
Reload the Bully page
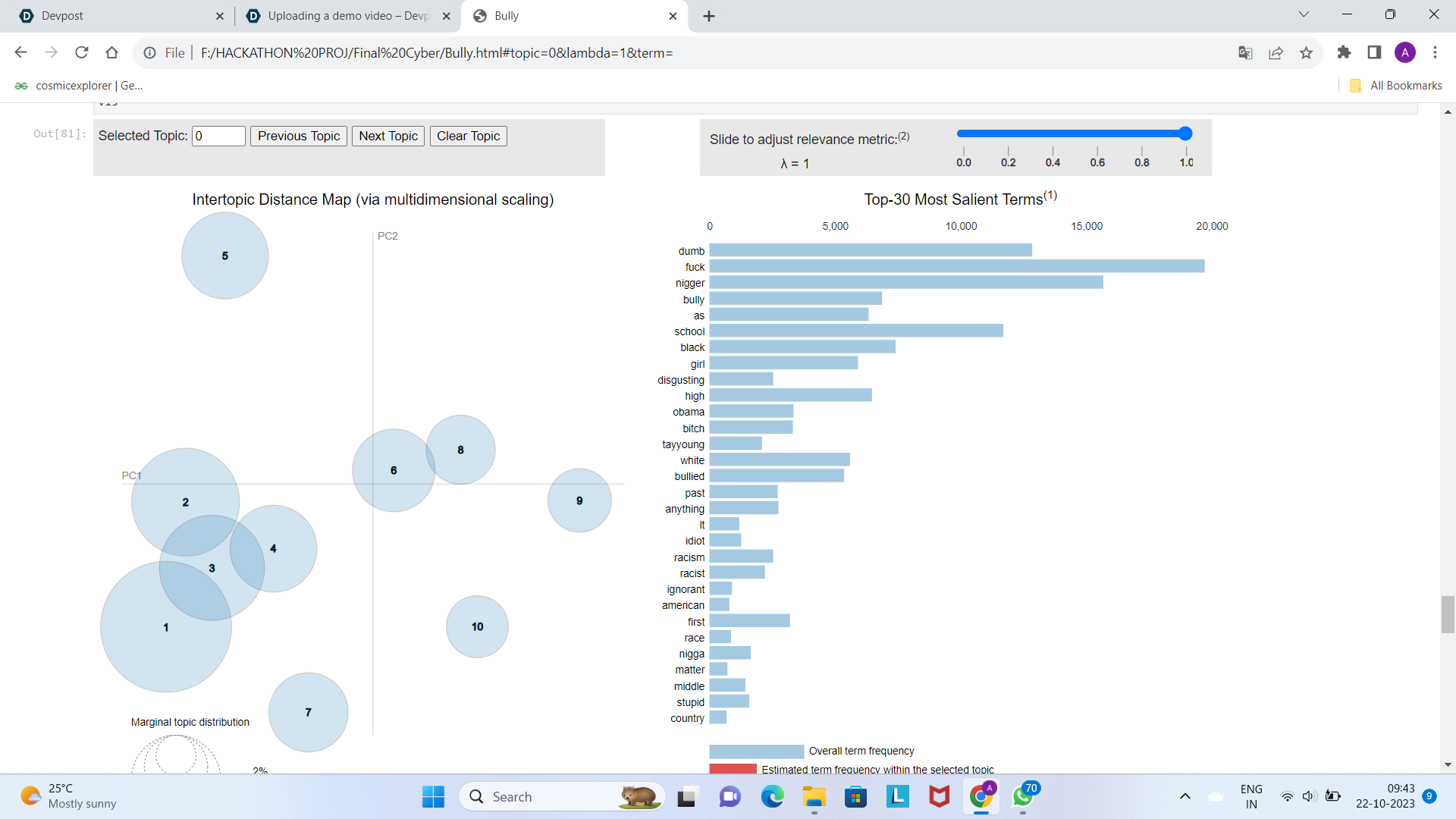[81, 52]
